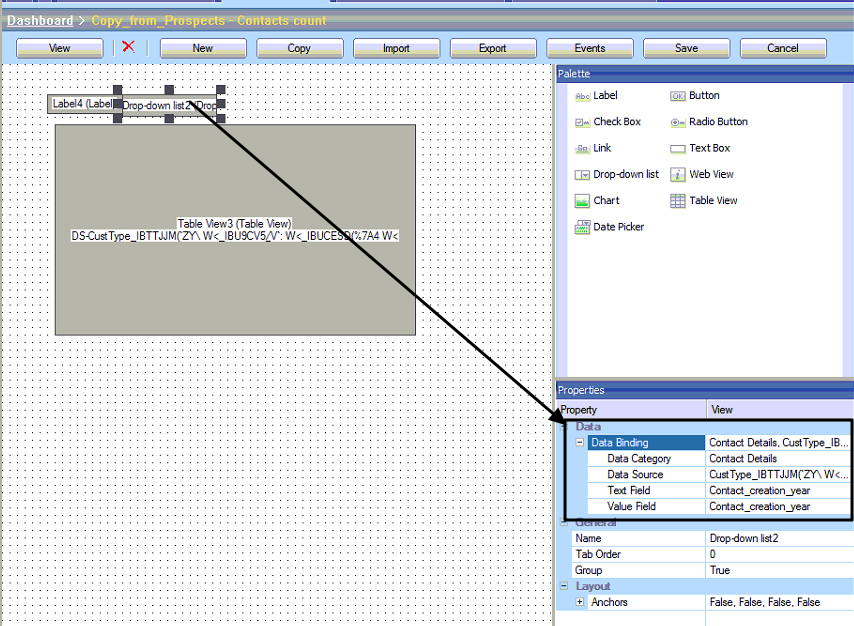Select the Chart component icon
The image size is (854, 626).
(584, 200)
